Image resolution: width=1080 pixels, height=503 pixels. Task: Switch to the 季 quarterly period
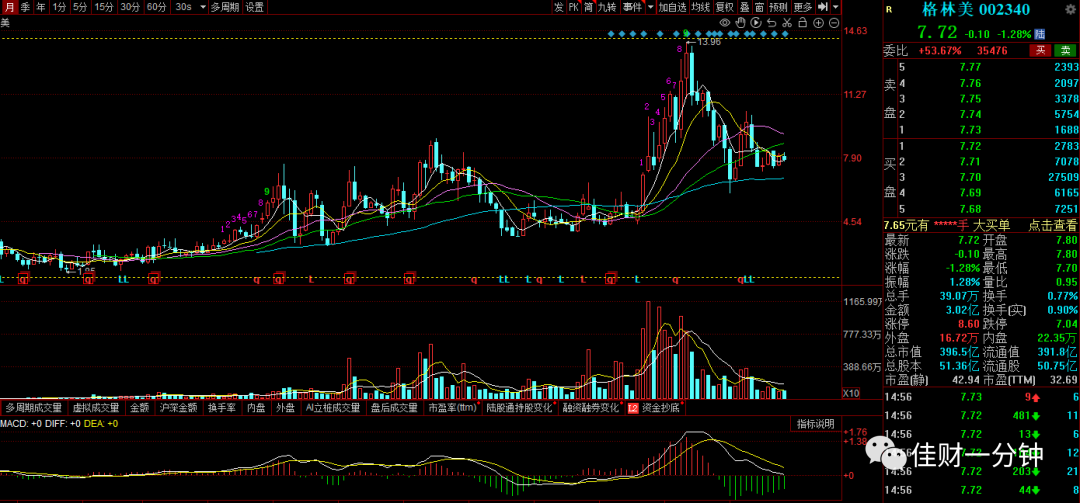click(25, 7)
